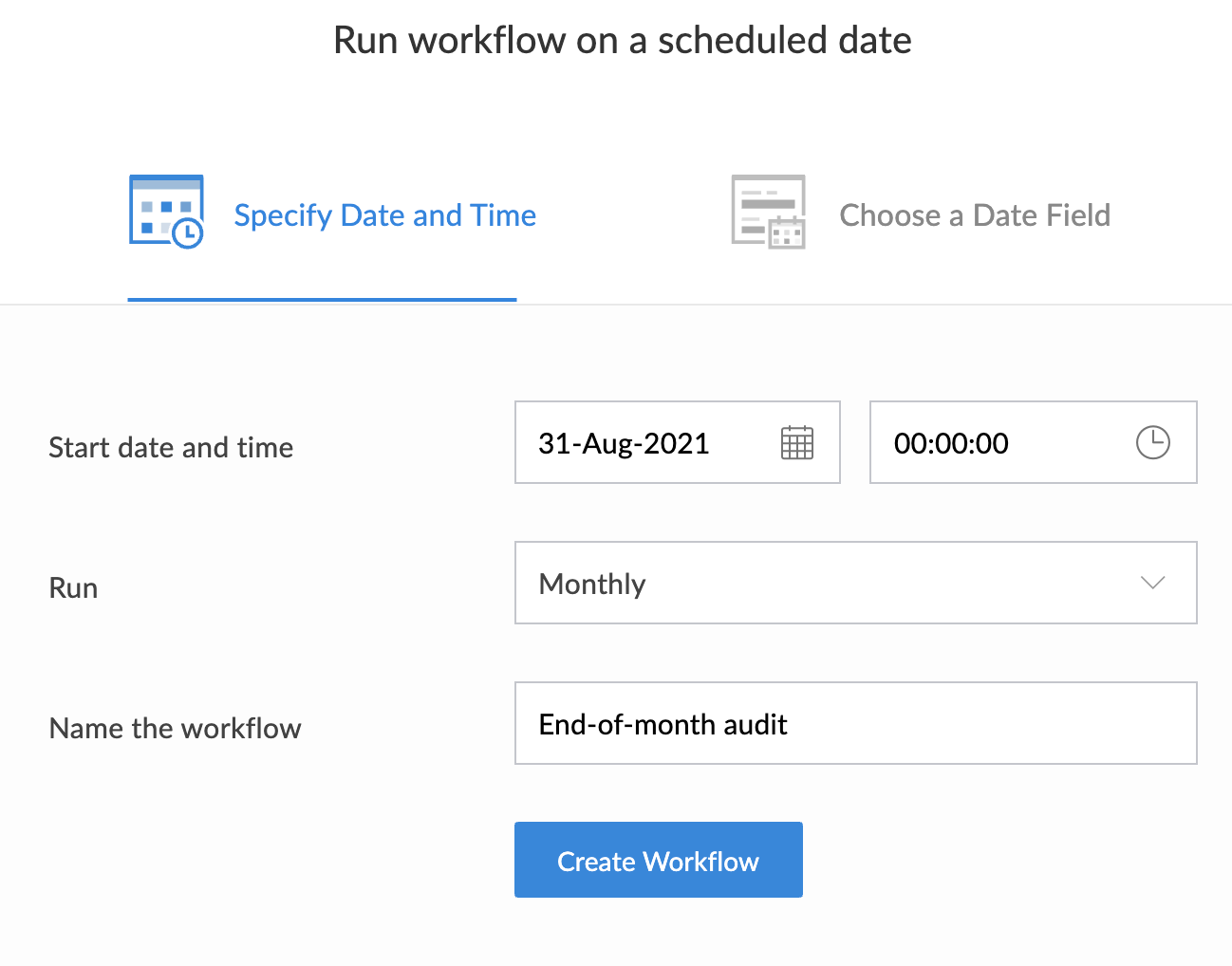Click blank space between Monthly and the chevron
The height and width of the screenshot is (966, 1232).
click(892, 584)
